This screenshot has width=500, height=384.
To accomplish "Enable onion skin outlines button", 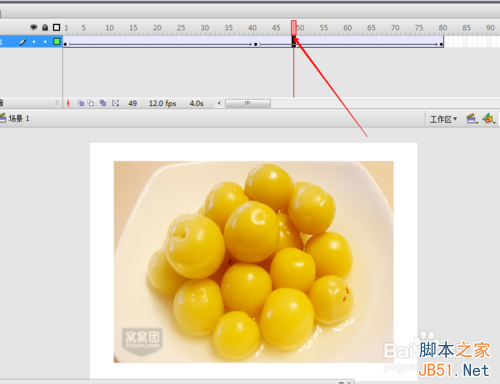I will point(91,103).
